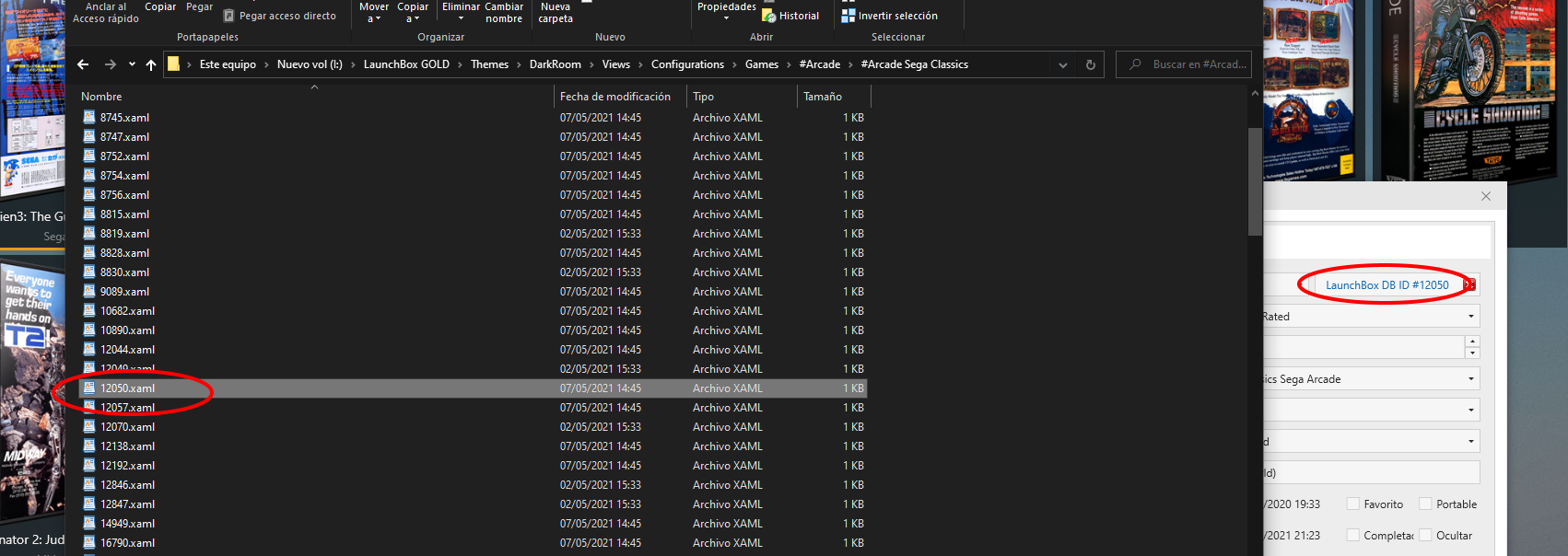This screenshot has width=1568, height=556.
Task: Open the Mover a dropdown
Action: pos(374,12)
